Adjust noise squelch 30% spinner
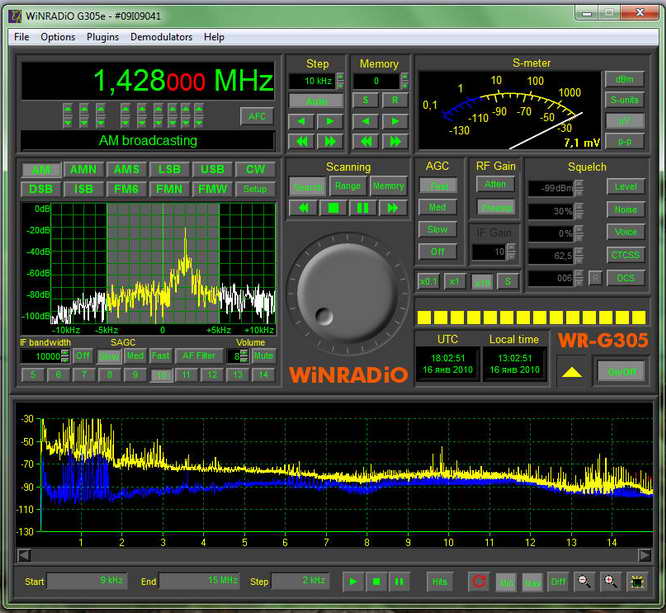Image resolution: width=666 pixels, height=613 pixels. [579, 211]
